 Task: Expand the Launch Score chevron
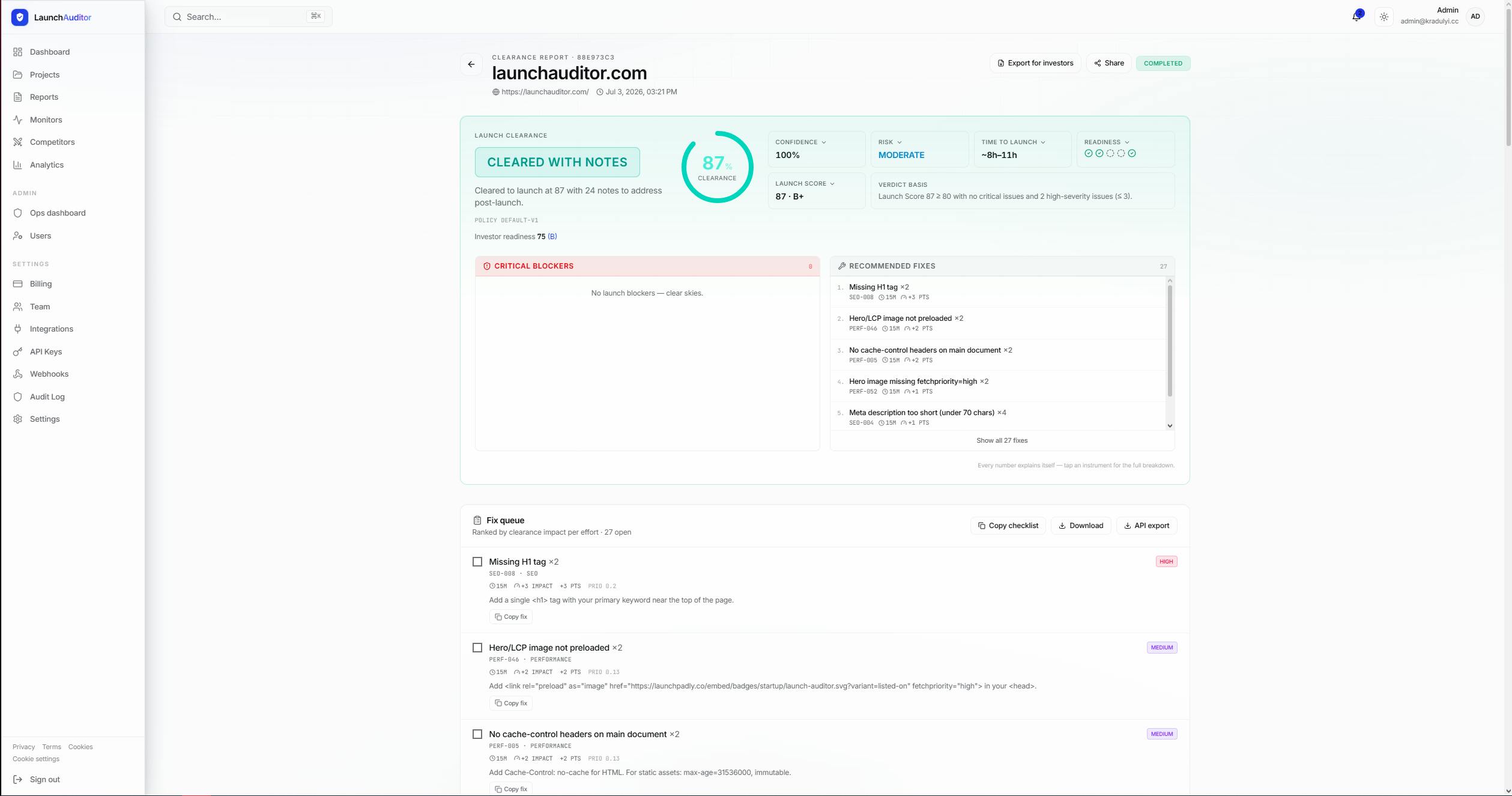[832, 184]
